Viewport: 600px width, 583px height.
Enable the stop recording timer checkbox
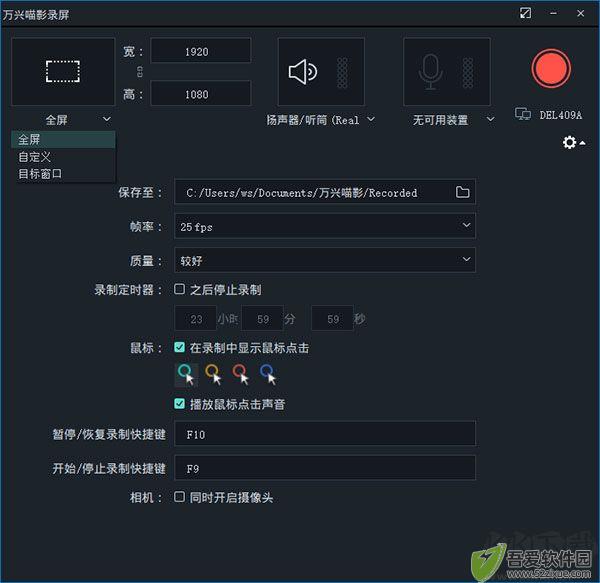179,289
